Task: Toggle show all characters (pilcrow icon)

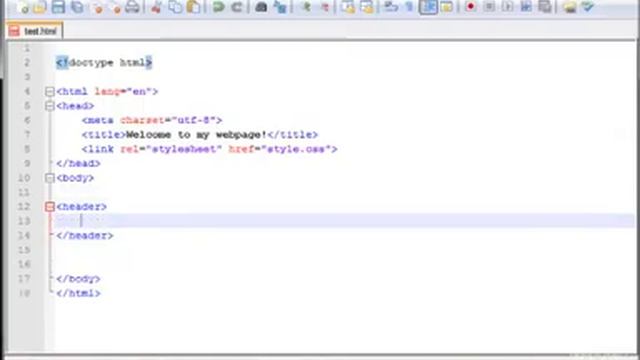Action: click(x=409, y=7)
